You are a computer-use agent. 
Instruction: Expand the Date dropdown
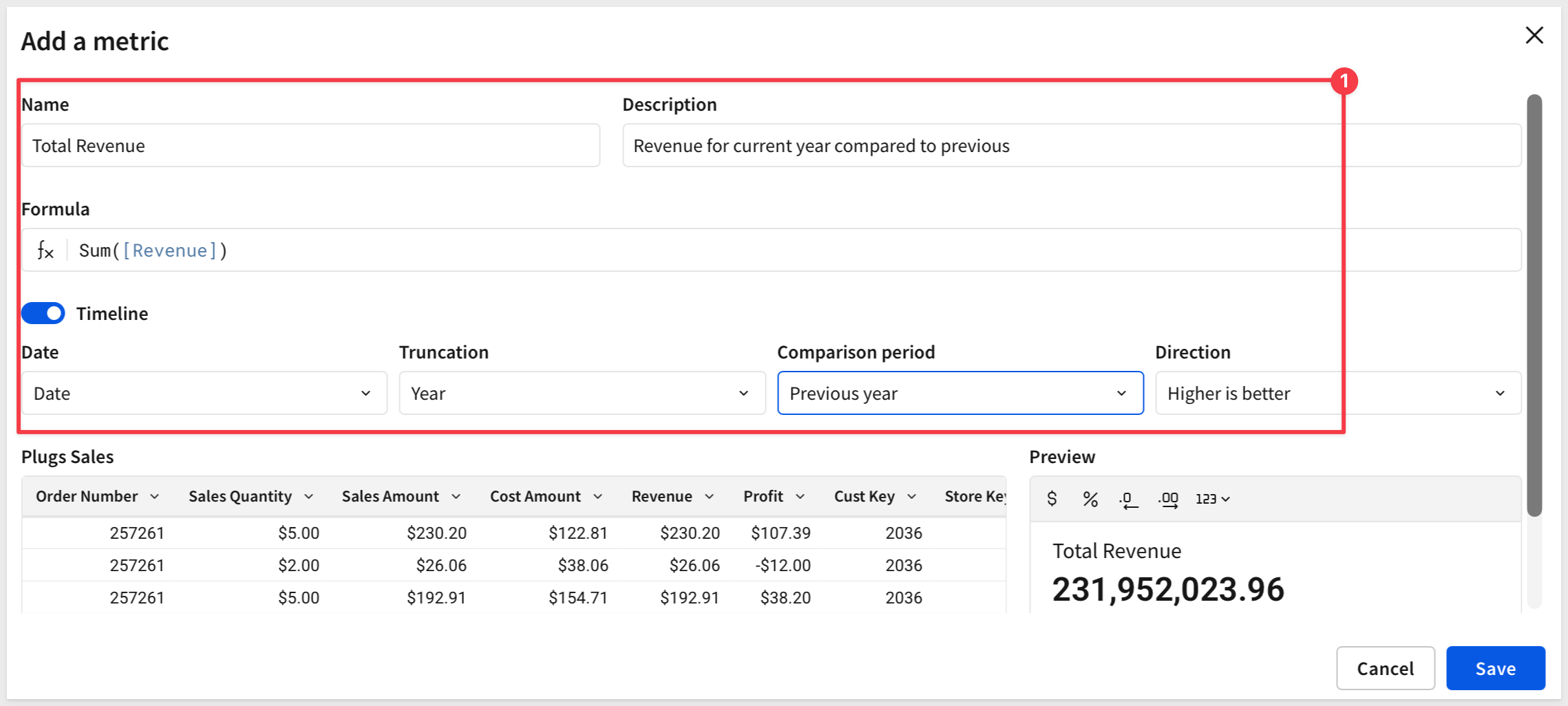tap(204, 393)
